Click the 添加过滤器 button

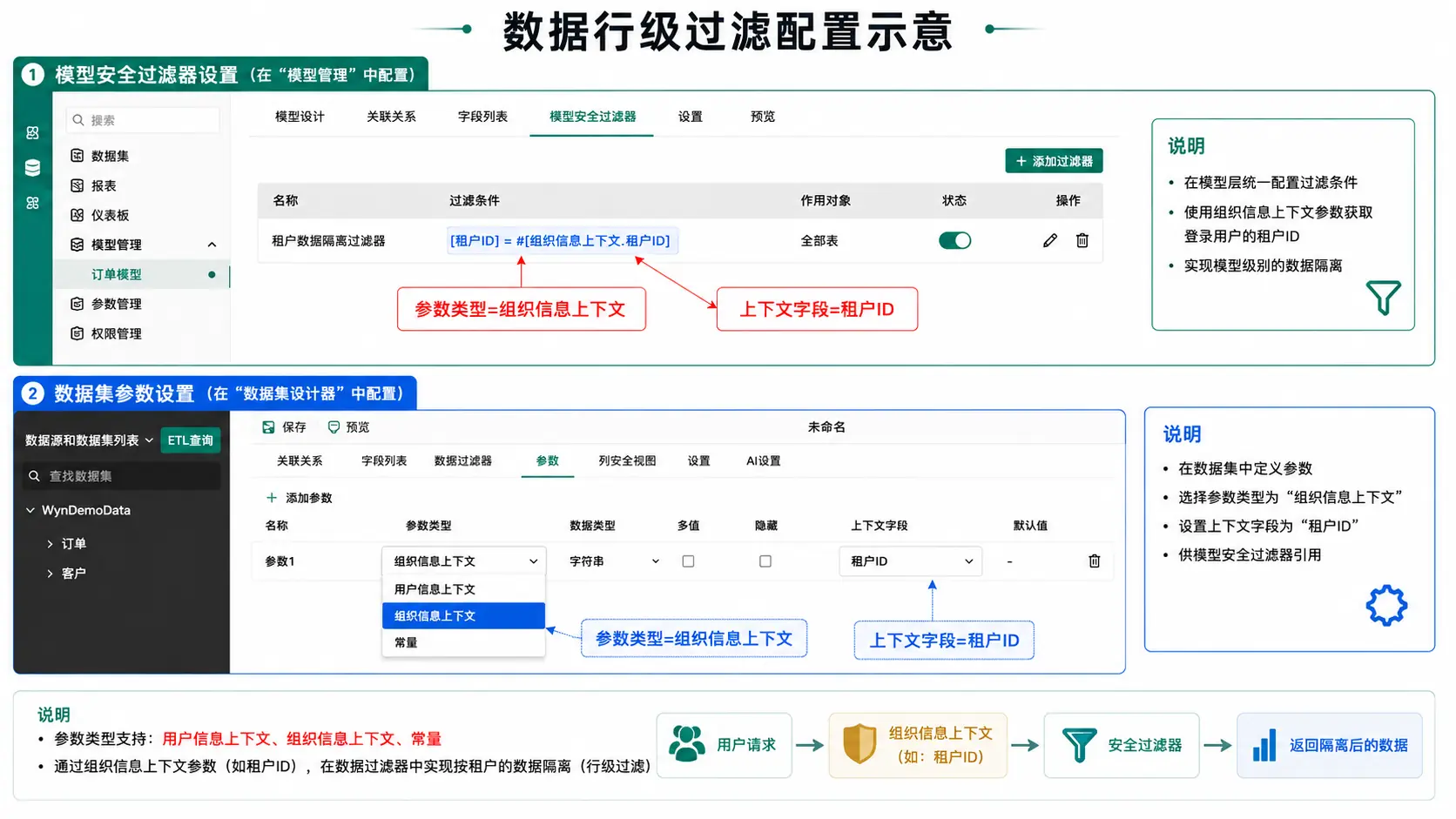[x=1054, y=161]
